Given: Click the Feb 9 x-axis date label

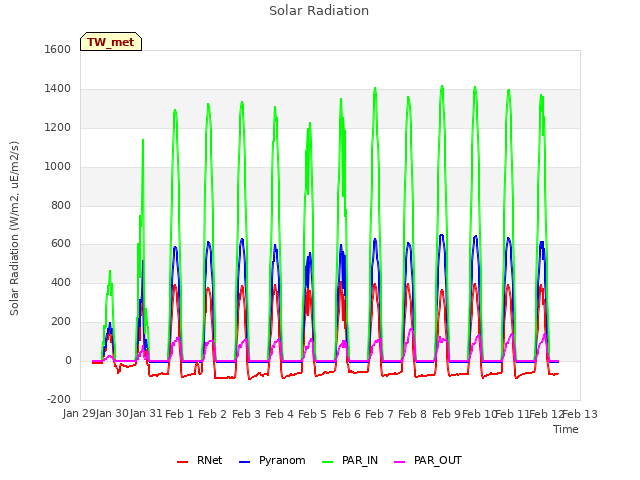Looking at the screenshot, I should [446, 414].
